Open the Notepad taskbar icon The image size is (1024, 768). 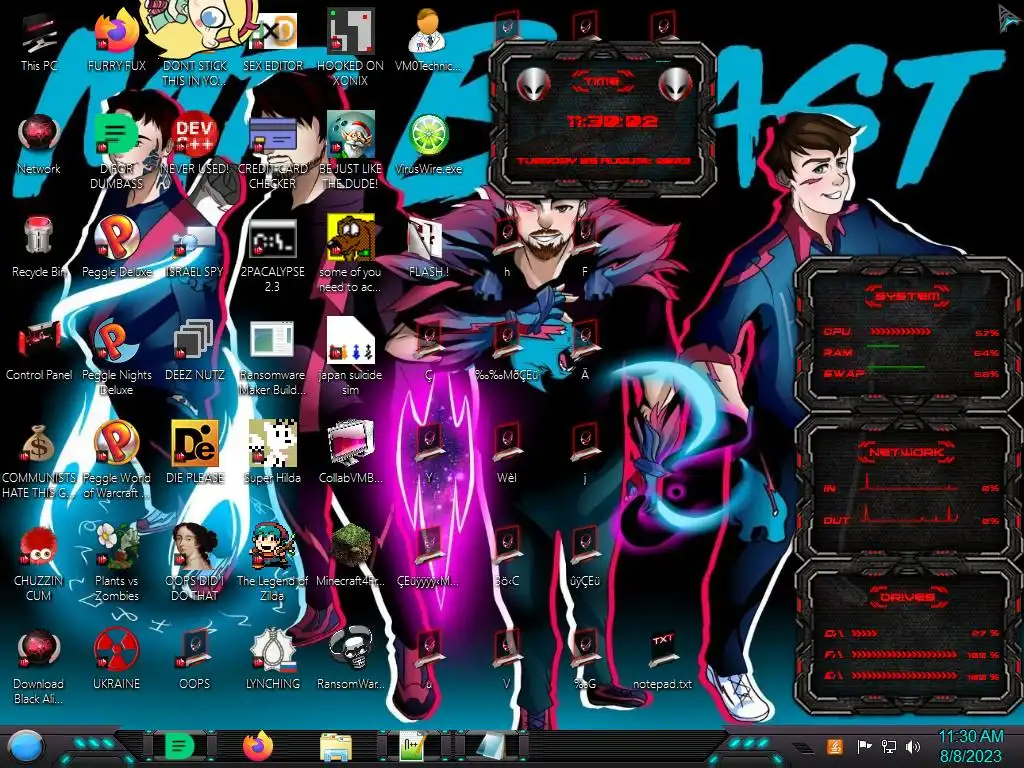point(490,746)
